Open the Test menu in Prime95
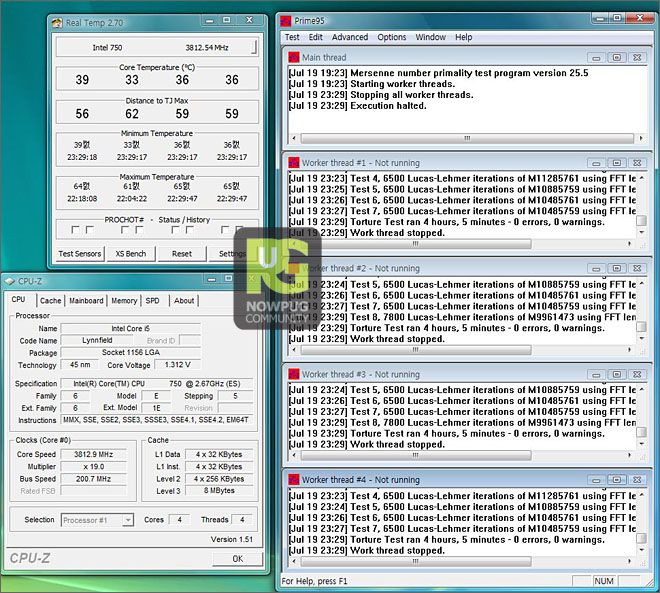This screenshot has width=660, height=593. (x=292, y=37)
